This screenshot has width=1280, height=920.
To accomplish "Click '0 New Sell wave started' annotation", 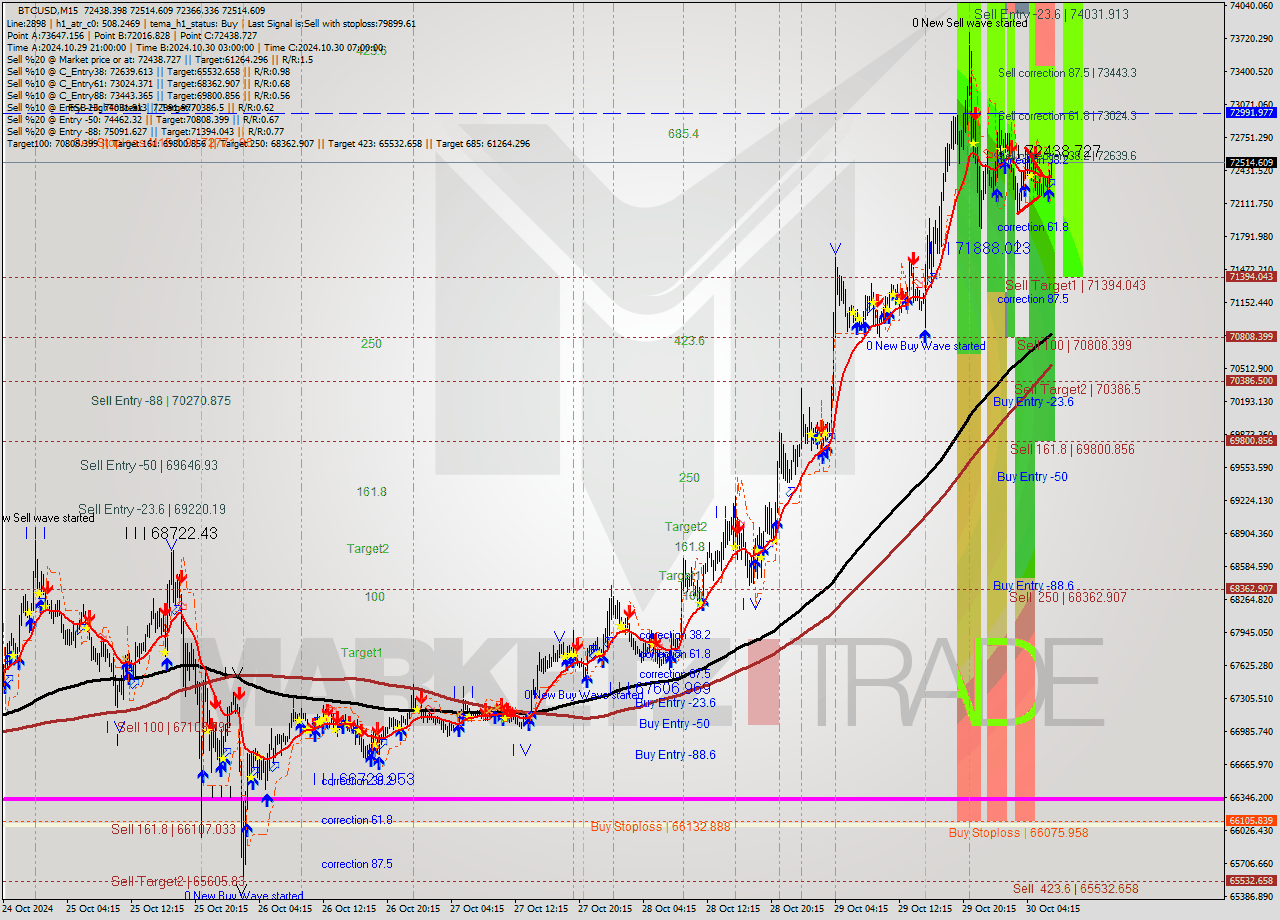I will click(x=969, y=23).
